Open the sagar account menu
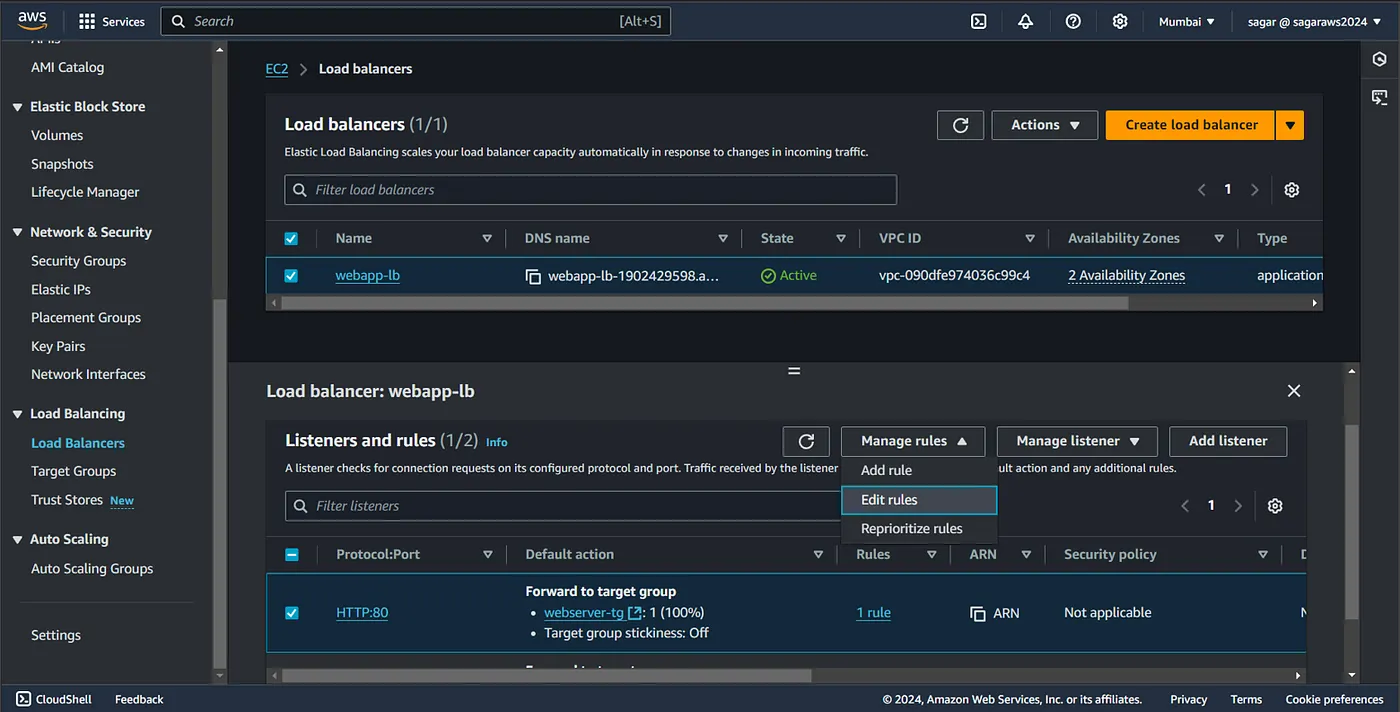This screenshot has height=712, width=1400. click(1314, 21)
